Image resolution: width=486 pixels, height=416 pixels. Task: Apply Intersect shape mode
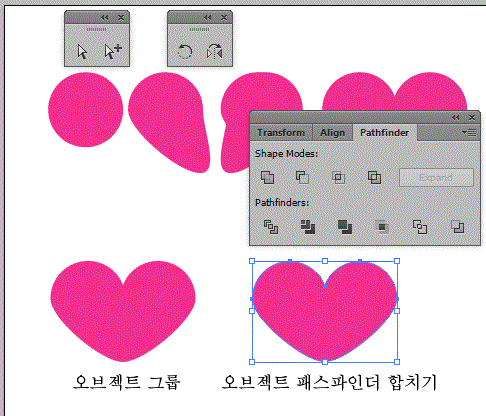(x=338, y=177)
